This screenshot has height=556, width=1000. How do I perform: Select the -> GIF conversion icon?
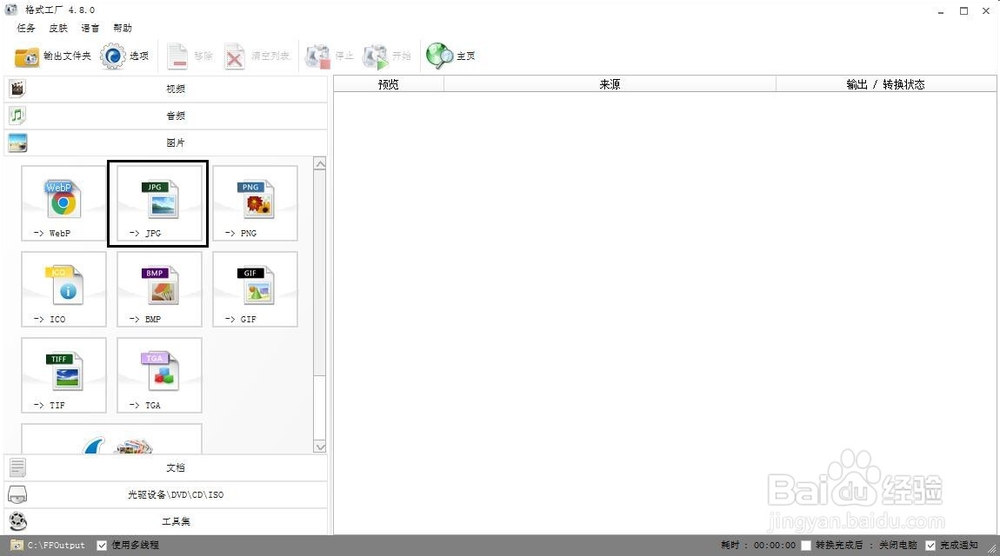255,289
